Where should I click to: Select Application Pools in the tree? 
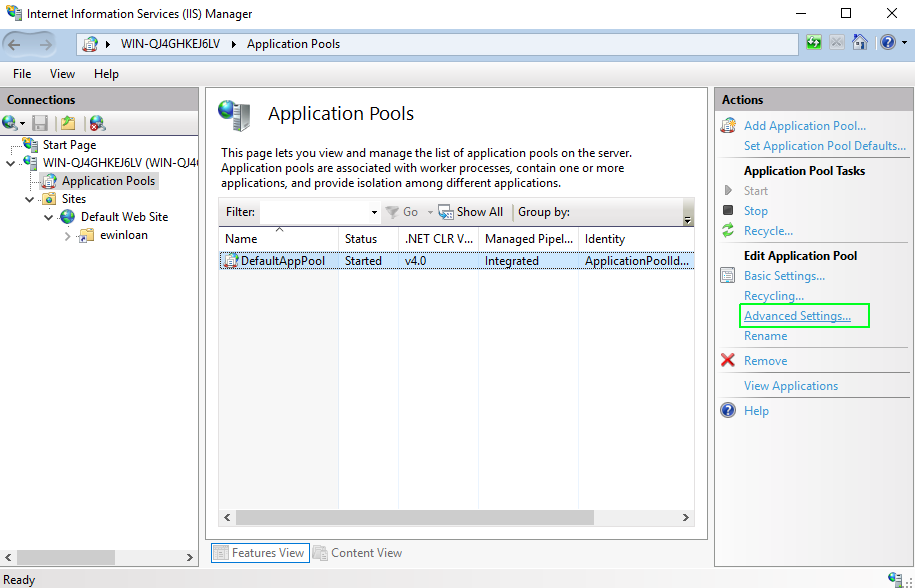[108, 181]
